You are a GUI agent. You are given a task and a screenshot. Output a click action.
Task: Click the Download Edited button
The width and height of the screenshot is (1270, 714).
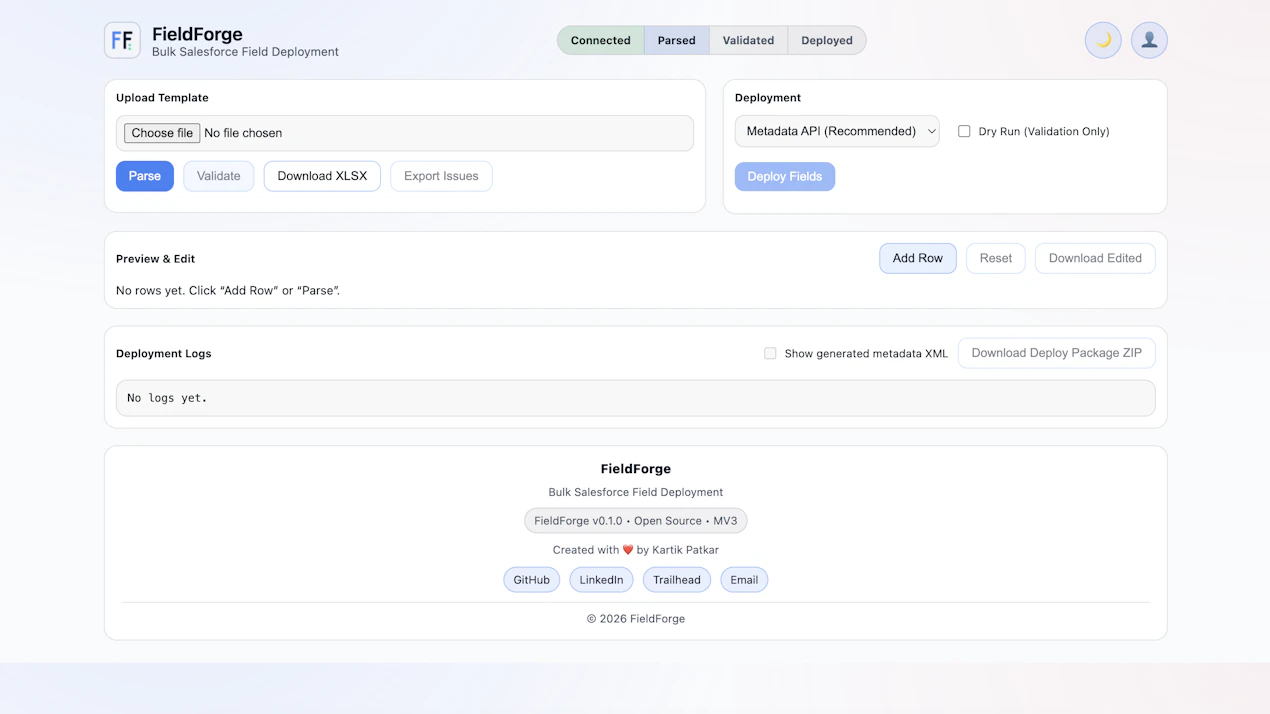pyautogui.click(x=1095, y=258)
